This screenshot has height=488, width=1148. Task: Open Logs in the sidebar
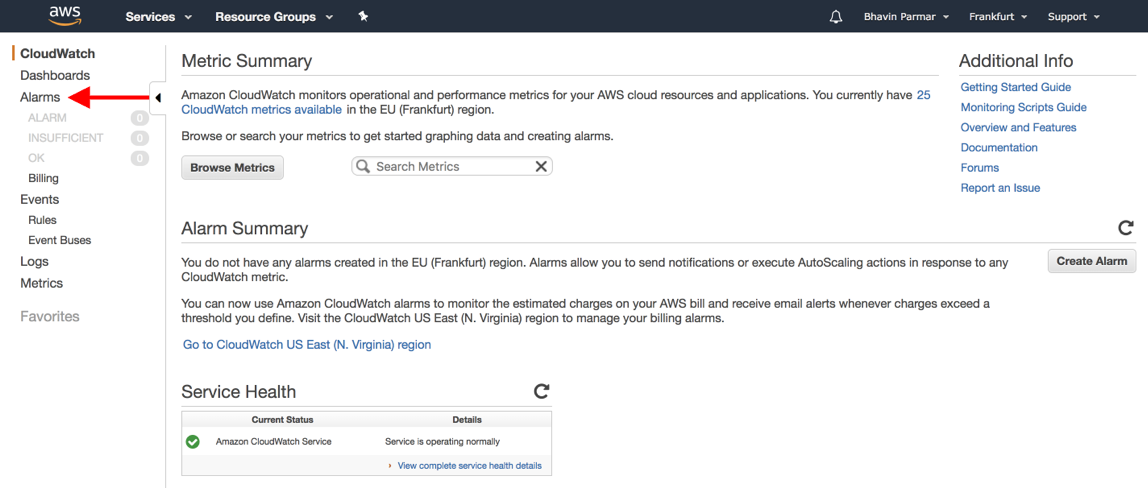[x=34, y=261]
